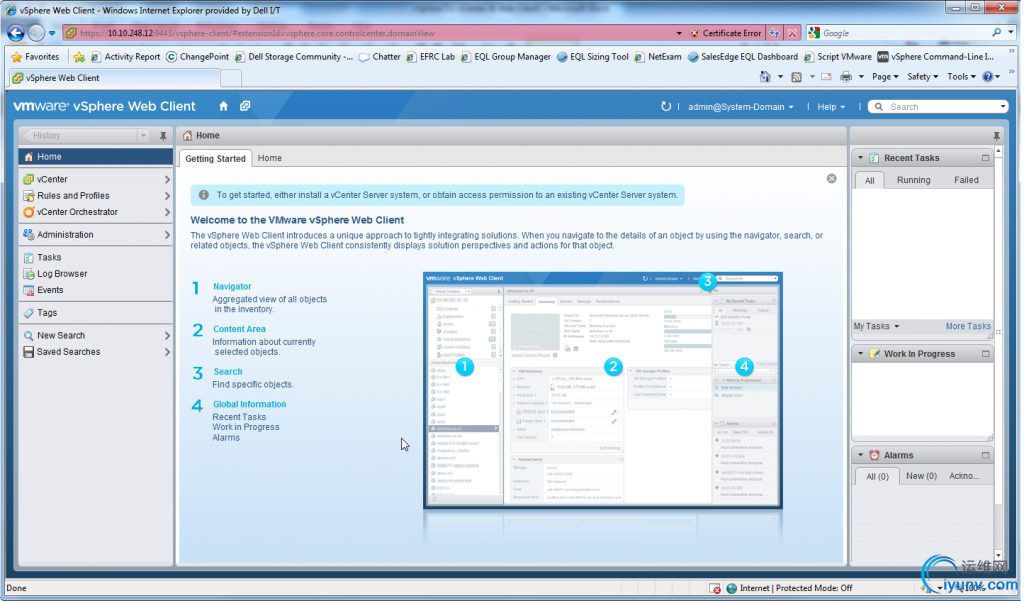This screenshot has width=1024, height=601.
Task: Click the browser Stop loading icon
Action: coord(792,33)
